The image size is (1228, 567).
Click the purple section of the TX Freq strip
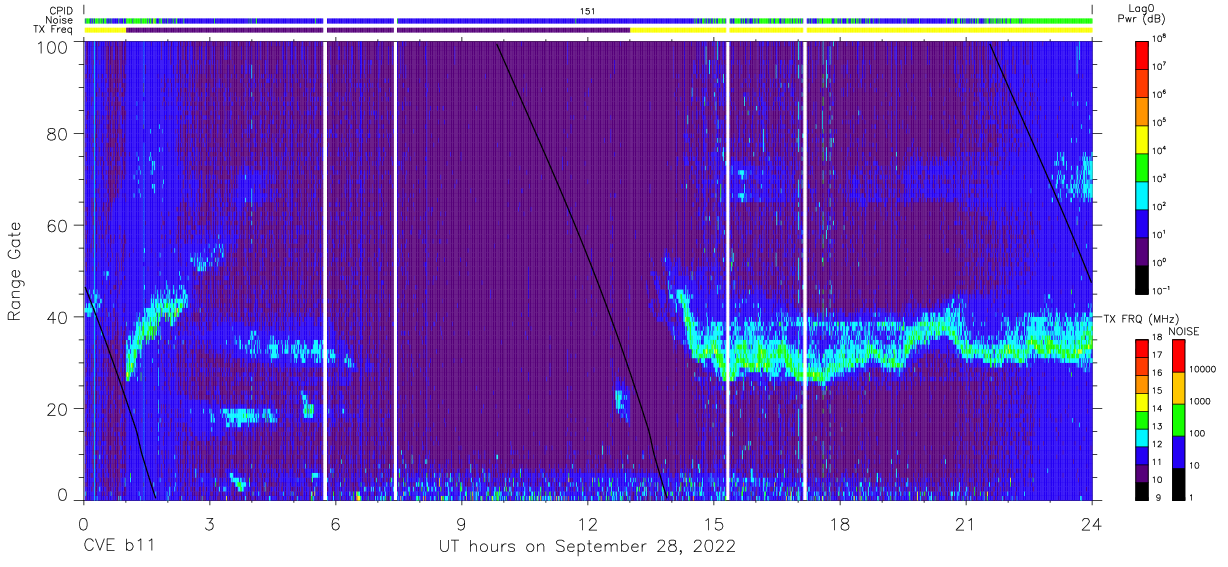click(x=378, y=30)
